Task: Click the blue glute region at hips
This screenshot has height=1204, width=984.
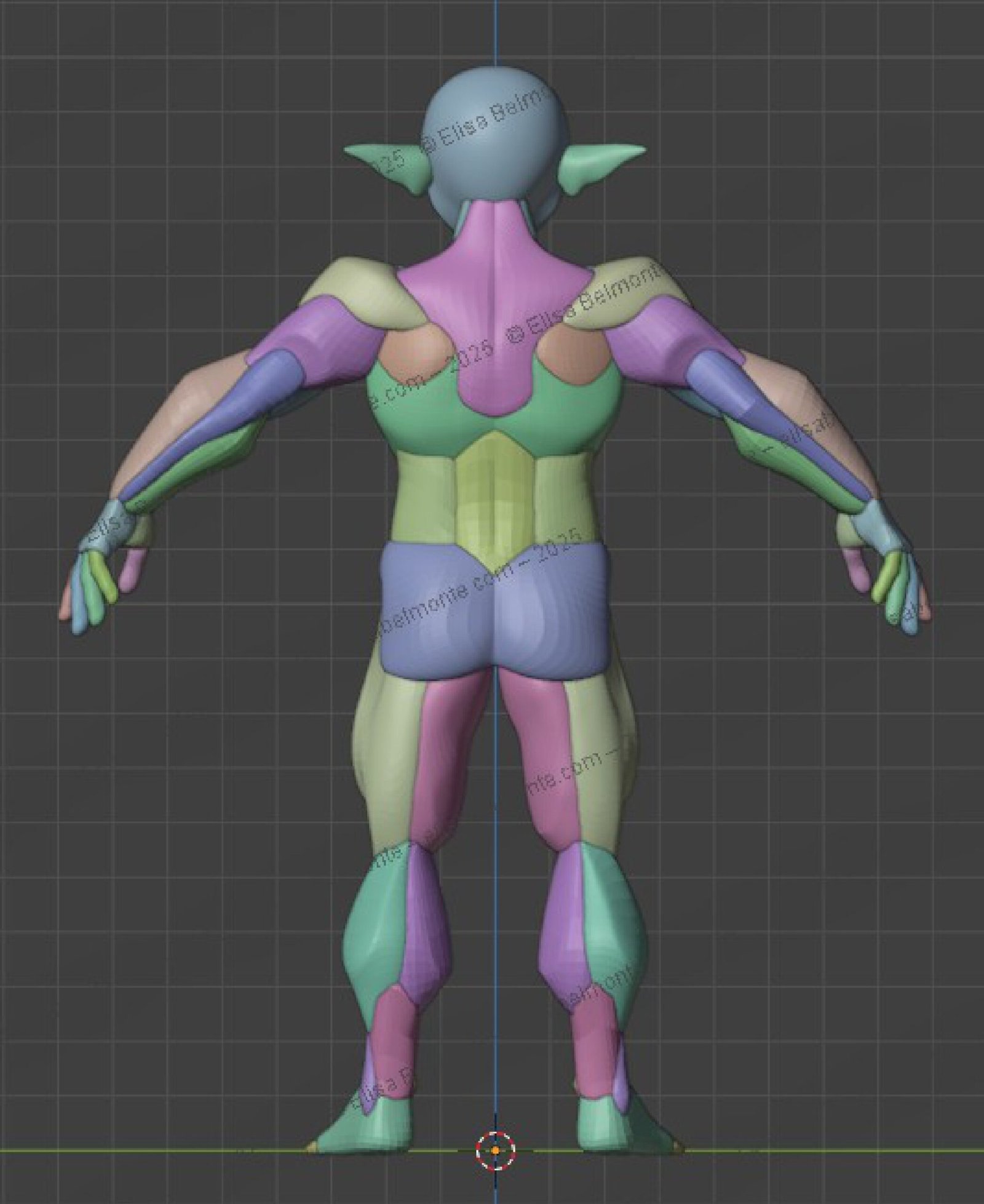Action: (x=496, y=609)
